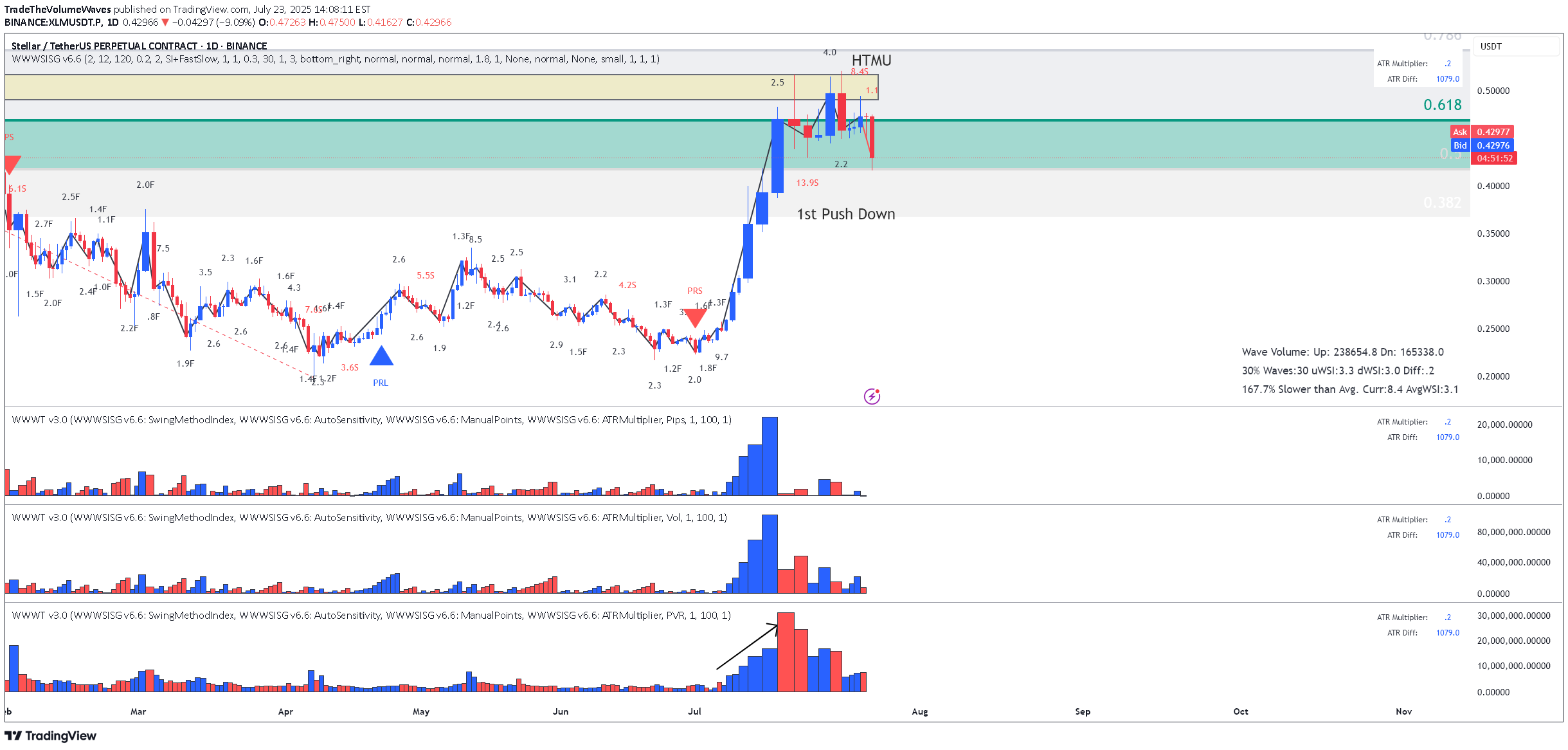1568x750 pixels.
Task: Click the tallest red bar in PVR pane
Action: pos(786,652)
